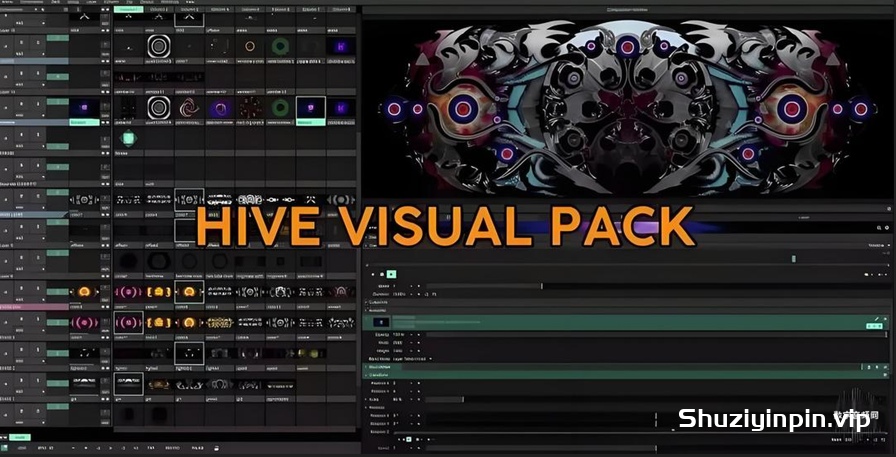Click the highlighted transport button at the panel bottom
Screen dimensions: 896x457
pos(409,439)
